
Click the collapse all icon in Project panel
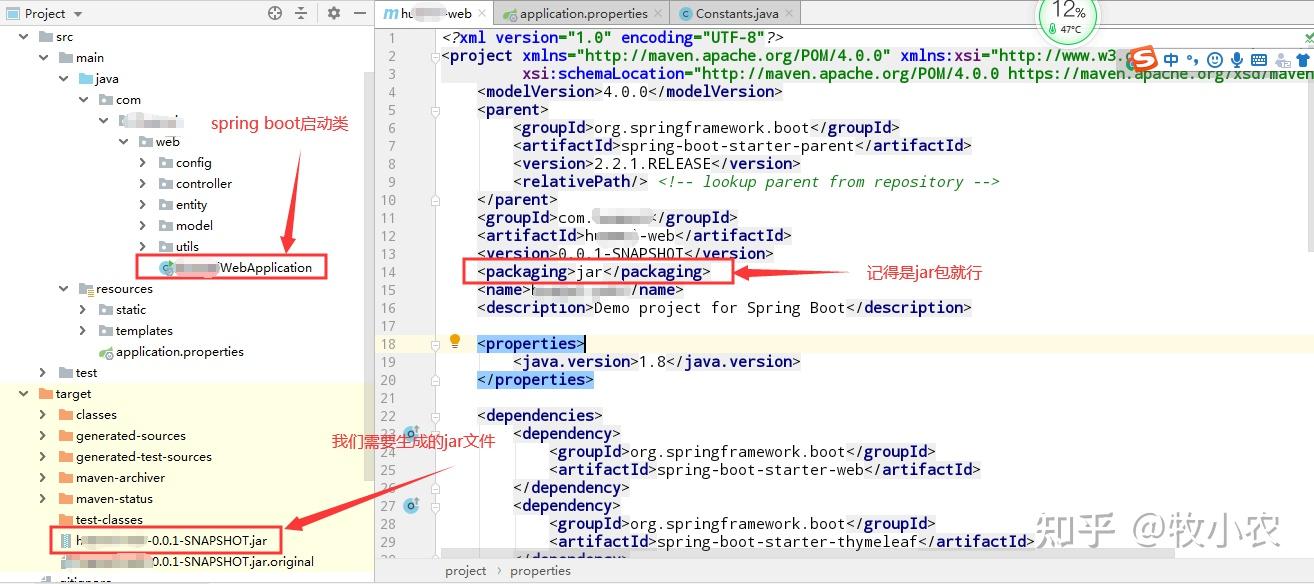pos(301,13)
